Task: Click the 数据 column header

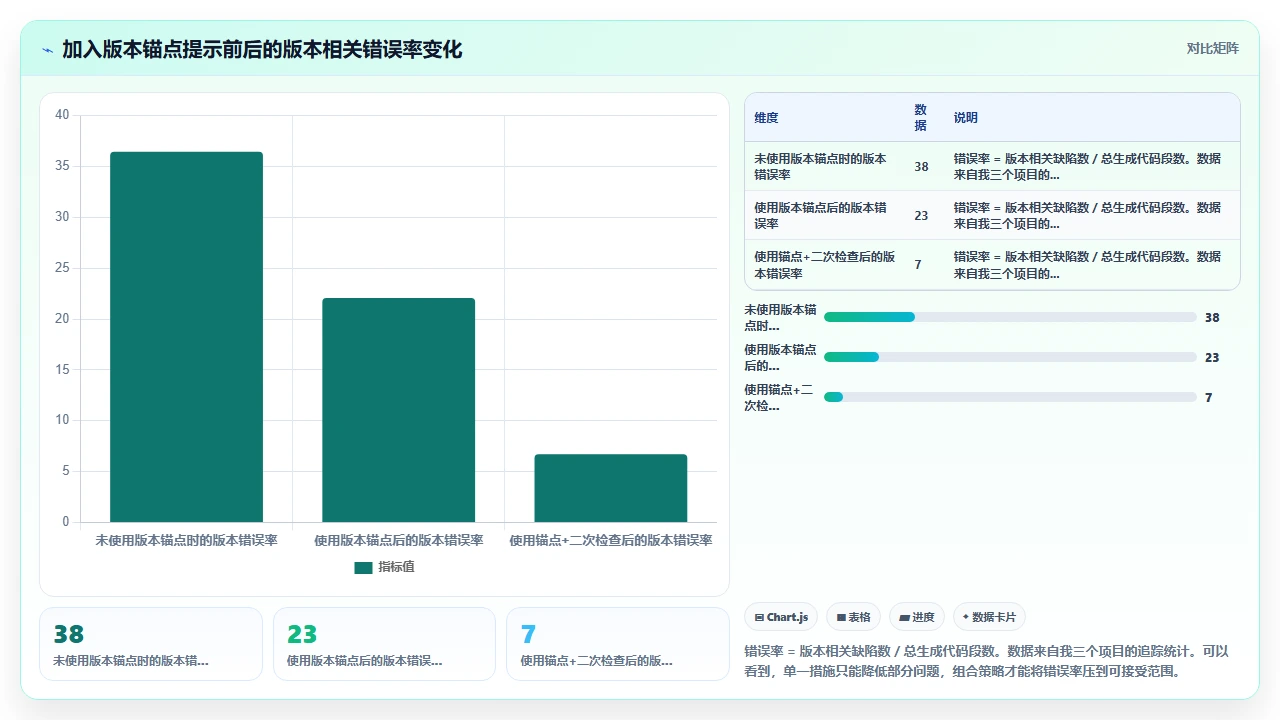Action: point(920,117)
